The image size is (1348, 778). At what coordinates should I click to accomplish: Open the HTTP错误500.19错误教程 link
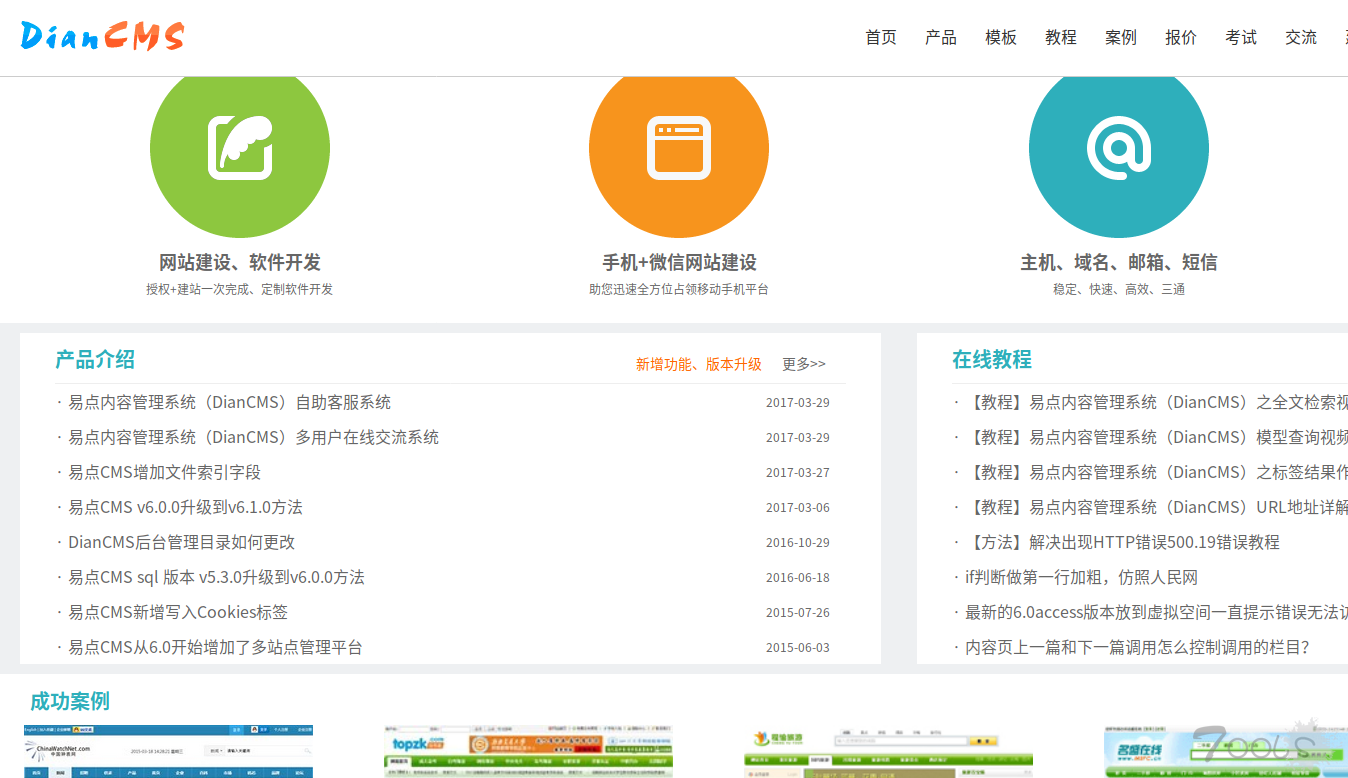tap(1122, 542)
